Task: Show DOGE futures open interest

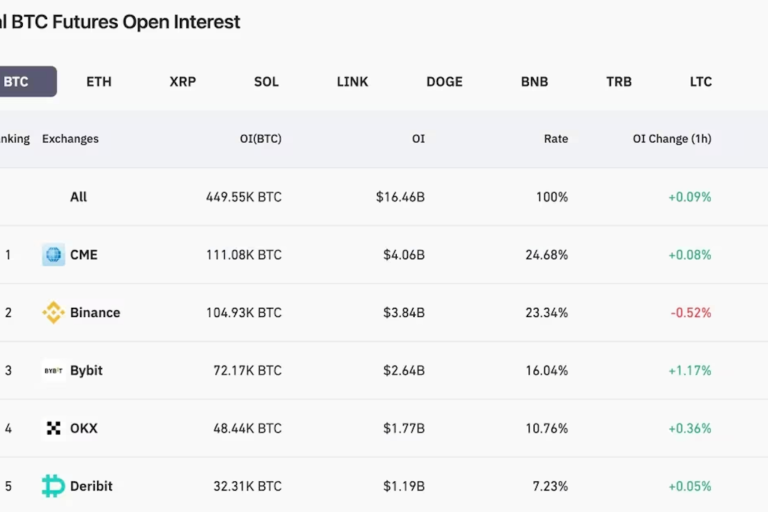Action: pyautogui.click(x=444, y=82)
